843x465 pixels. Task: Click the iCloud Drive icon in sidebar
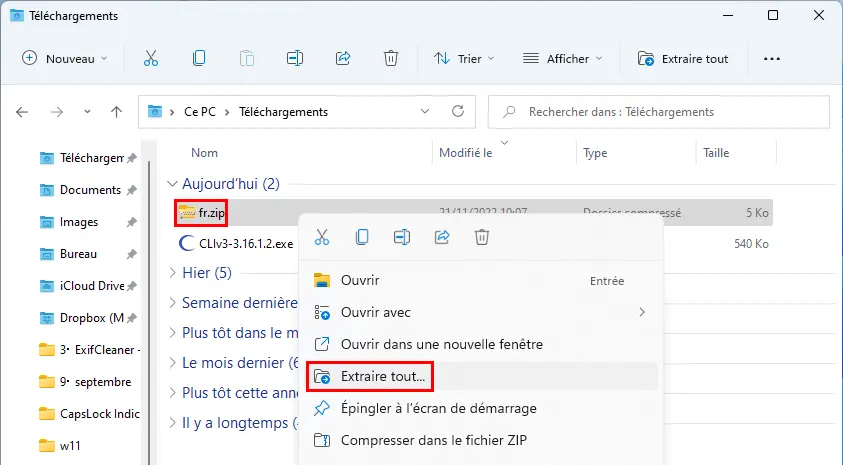click(47, 286)
